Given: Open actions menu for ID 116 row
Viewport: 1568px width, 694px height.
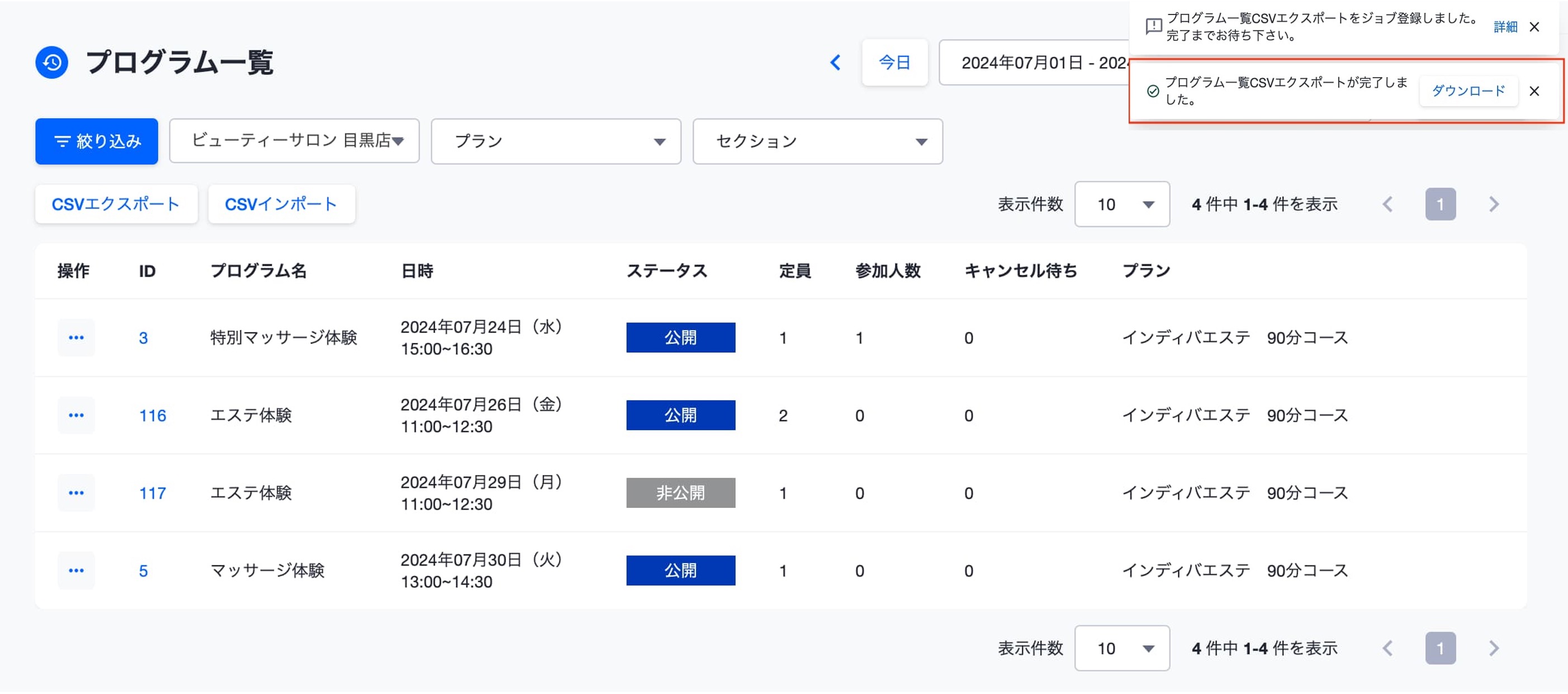Looking at the screenshot, I should click(x=76, y=415).
